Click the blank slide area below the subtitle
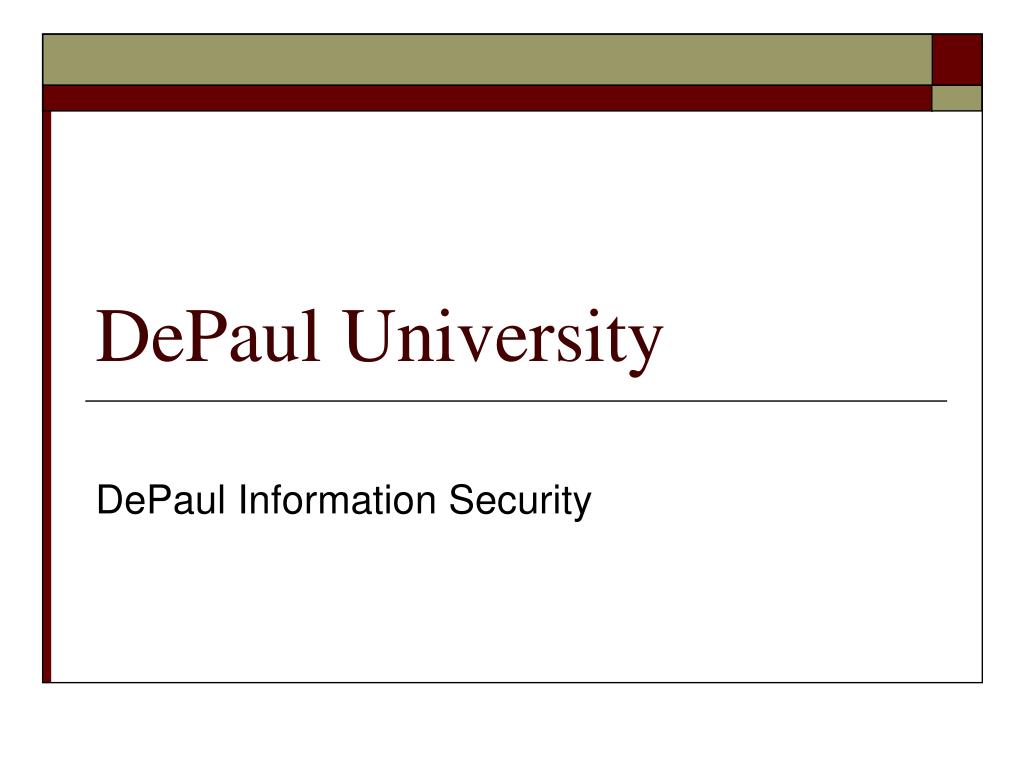This screenshot has width=1024, height=768. click(516, 601)
